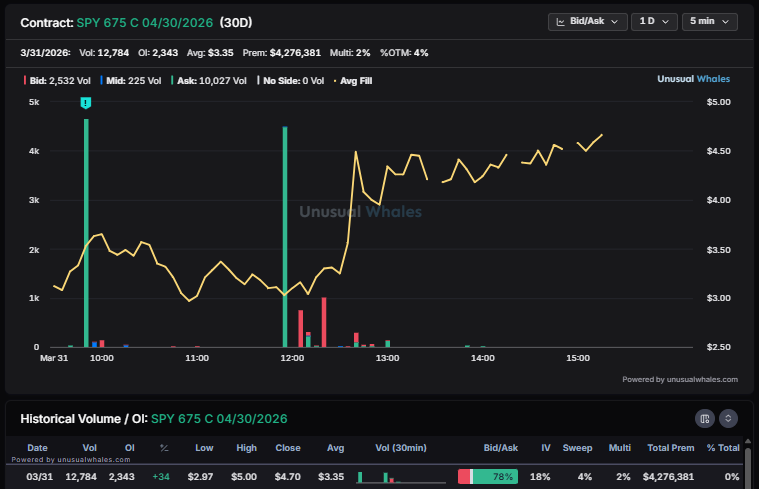Viewport: 759px width, 489px height.
Task: Click the teal alert marker above the chart
Action: point(86,103)
